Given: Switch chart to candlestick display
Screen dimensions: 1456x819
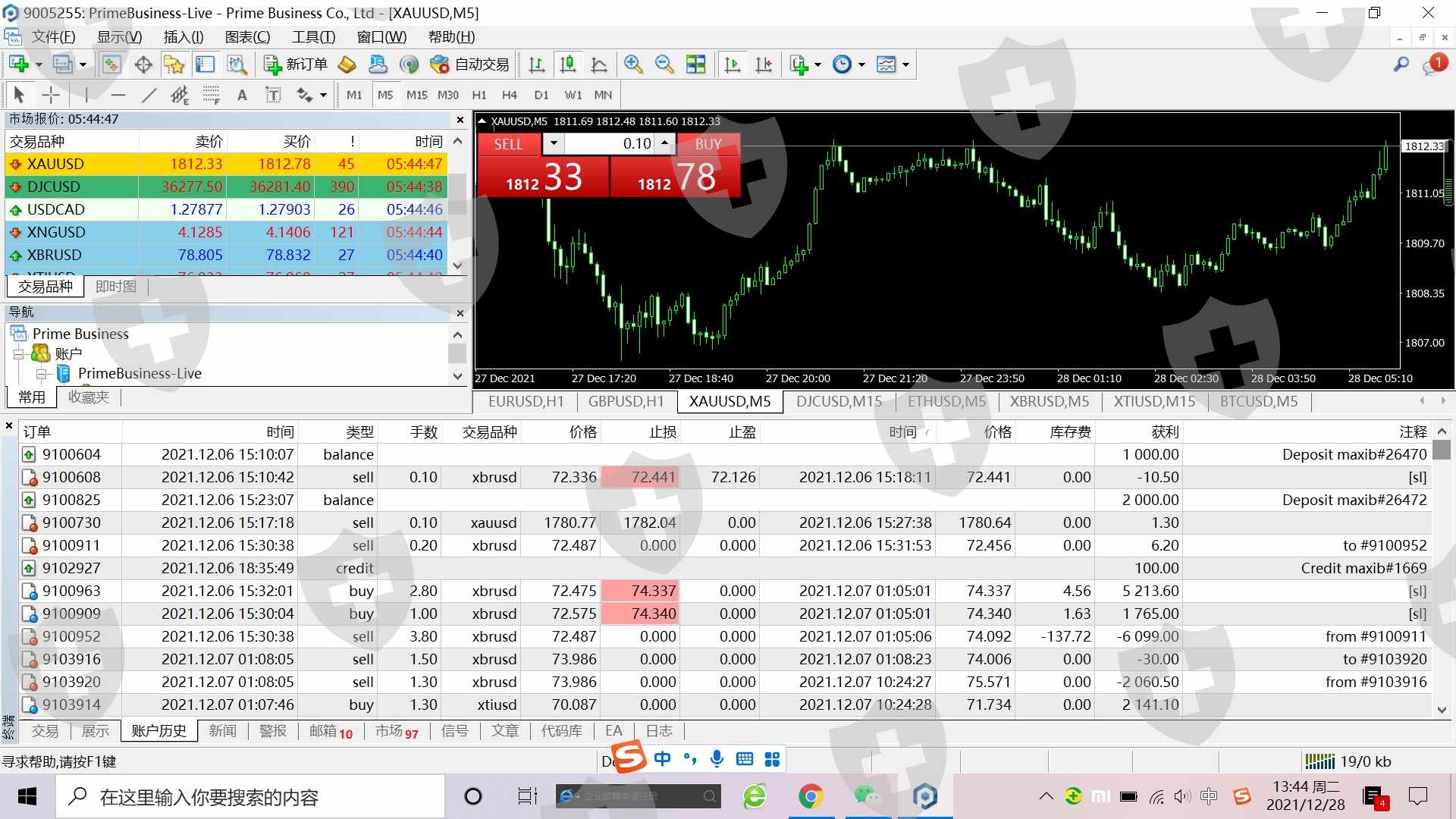Looking at the screenshot, I should [567, 64].
